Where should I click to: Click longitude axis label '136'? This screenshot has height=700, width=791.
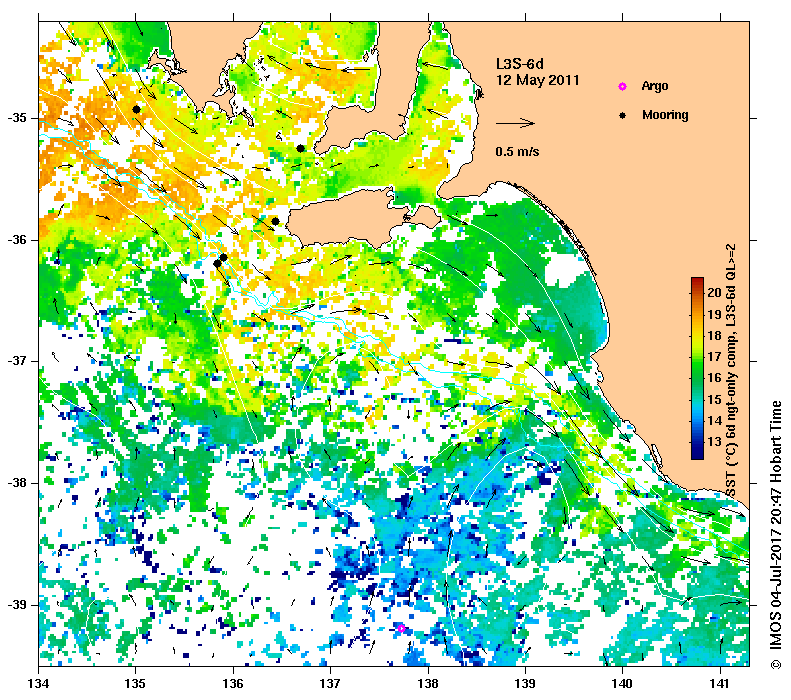tap(234, 683)
